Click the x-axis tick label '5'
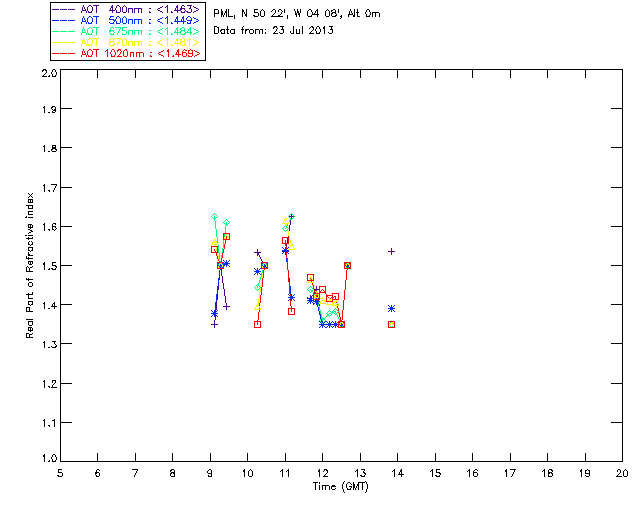Image resolution: width=640 pixels, height=512 pixels. pyautogui.click(x=60, y=473)
